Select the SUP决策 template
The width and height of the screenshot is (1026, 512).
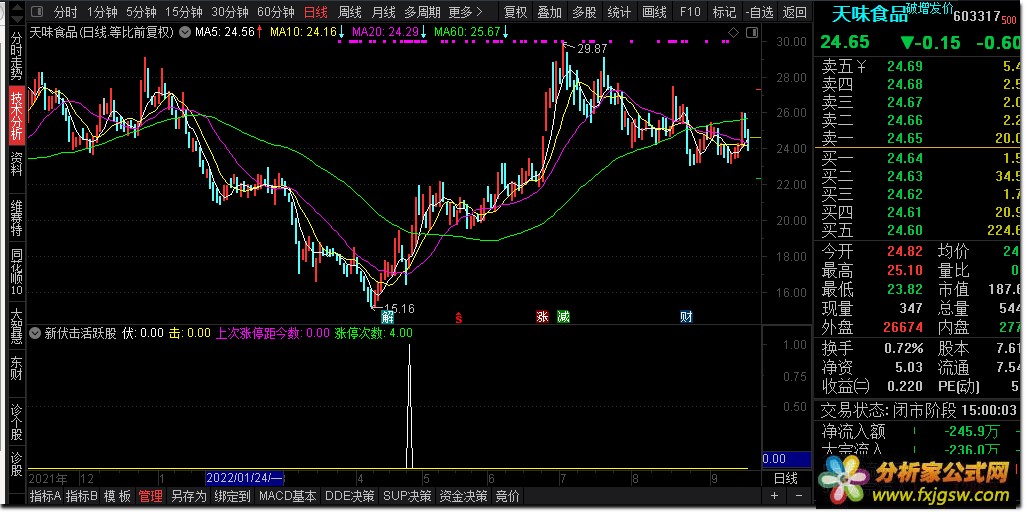(x=407, y=496)
